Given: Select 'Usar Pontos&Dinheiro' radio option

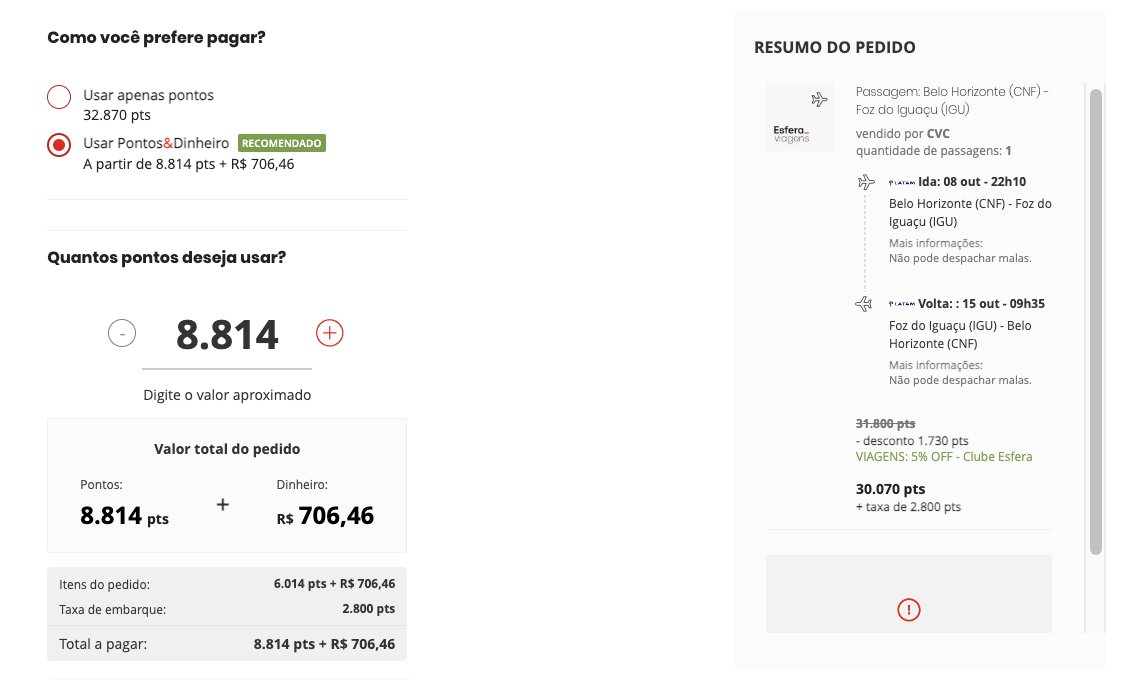Looking at the screenshot, I should [59, 145].
